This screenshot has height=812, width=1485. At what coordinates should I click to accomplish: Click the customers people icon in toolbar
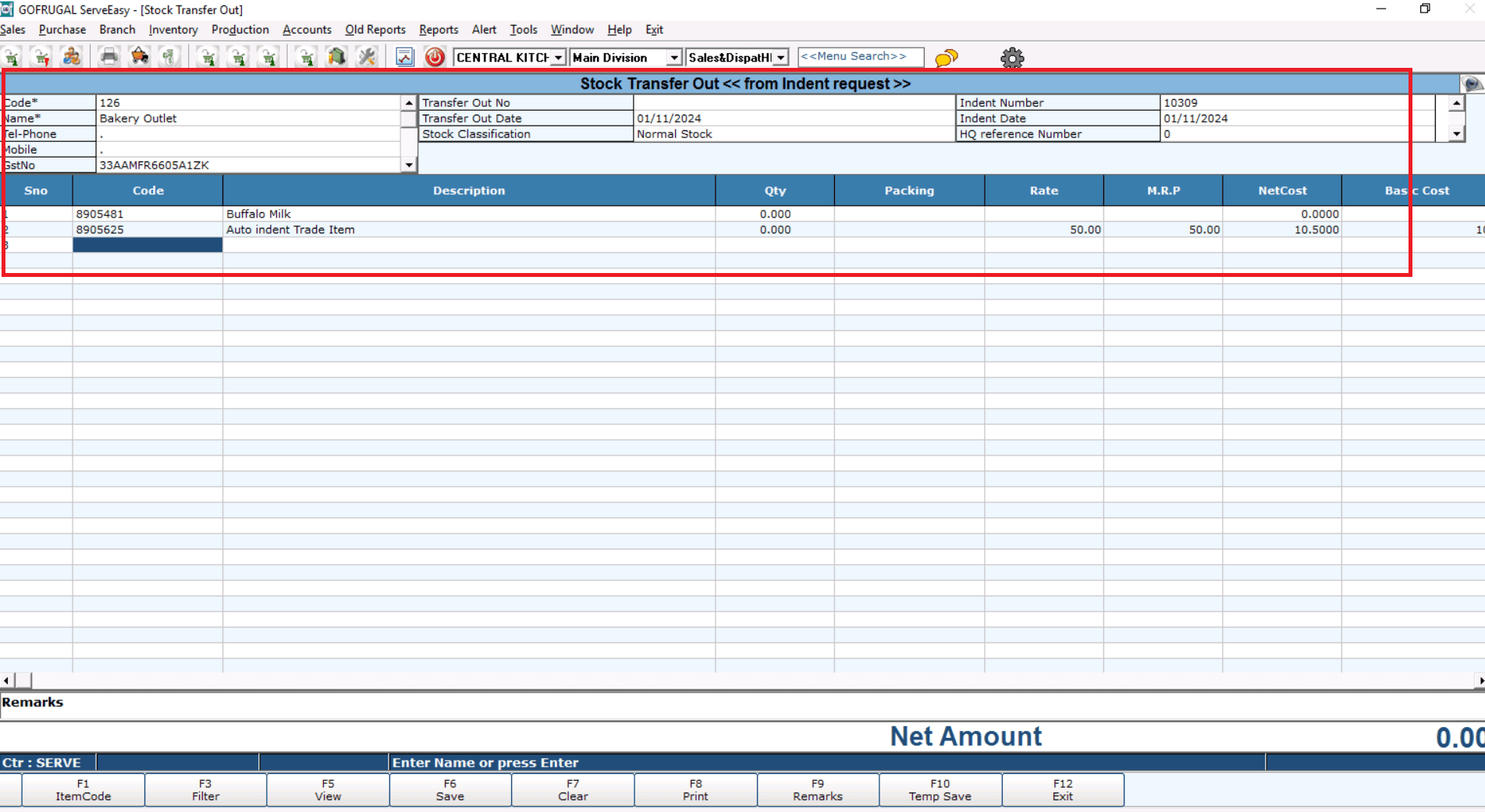[72, 57]
